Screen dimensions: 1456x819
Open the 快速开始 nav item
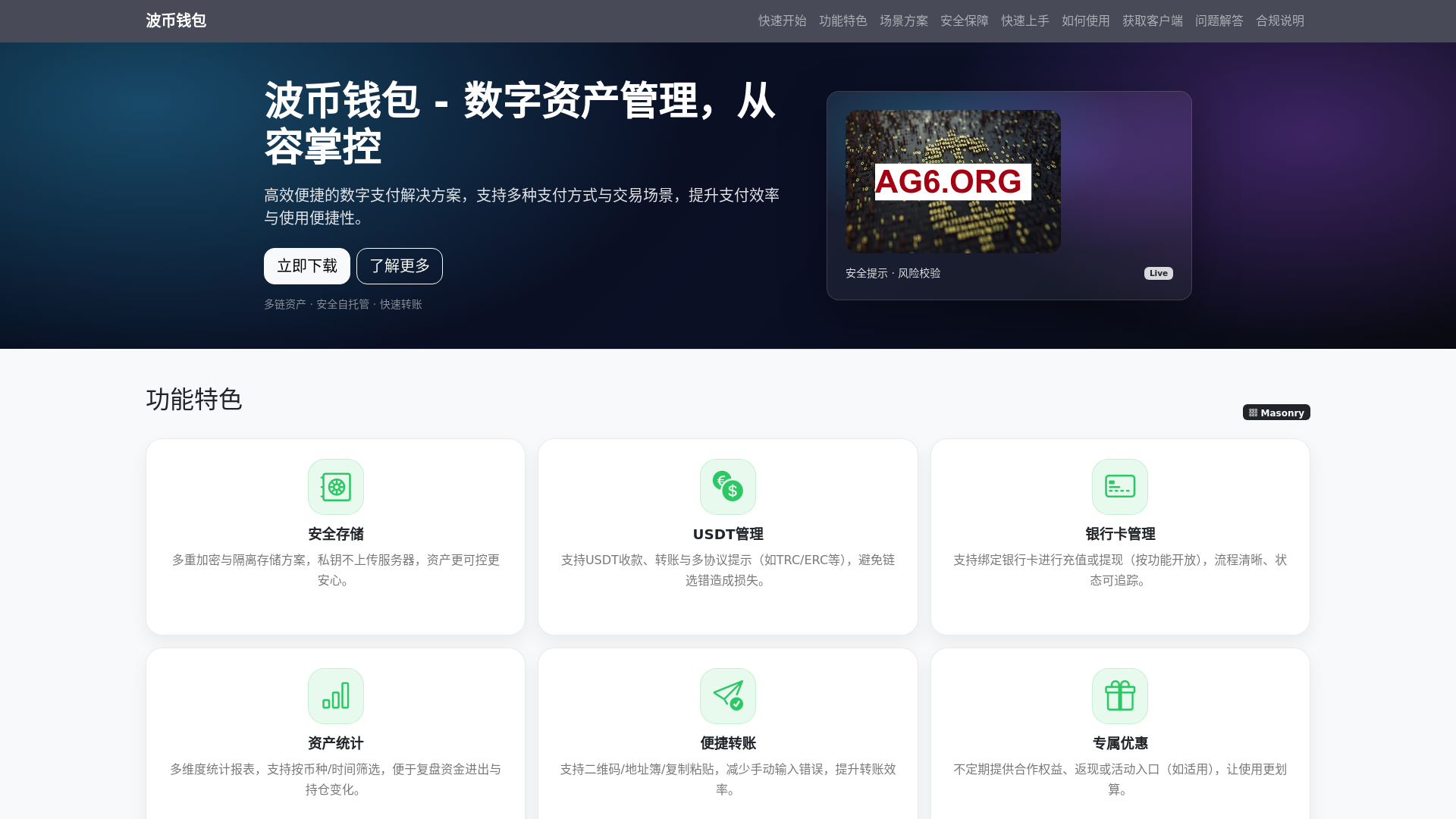tap(783, 21)
